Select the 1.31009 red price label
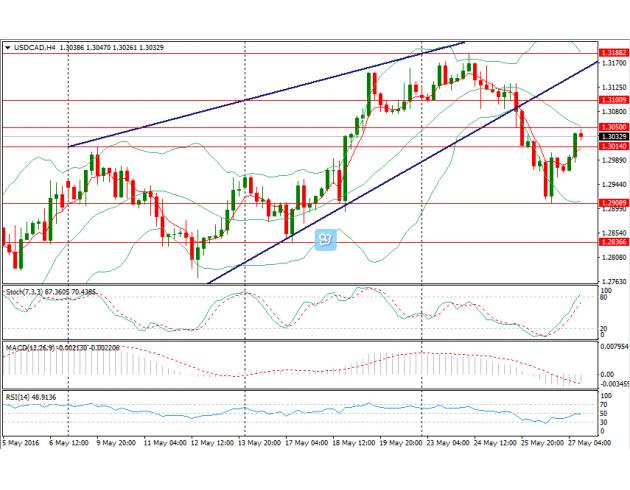Screen dimensions: 630x490 pos(612,100)
